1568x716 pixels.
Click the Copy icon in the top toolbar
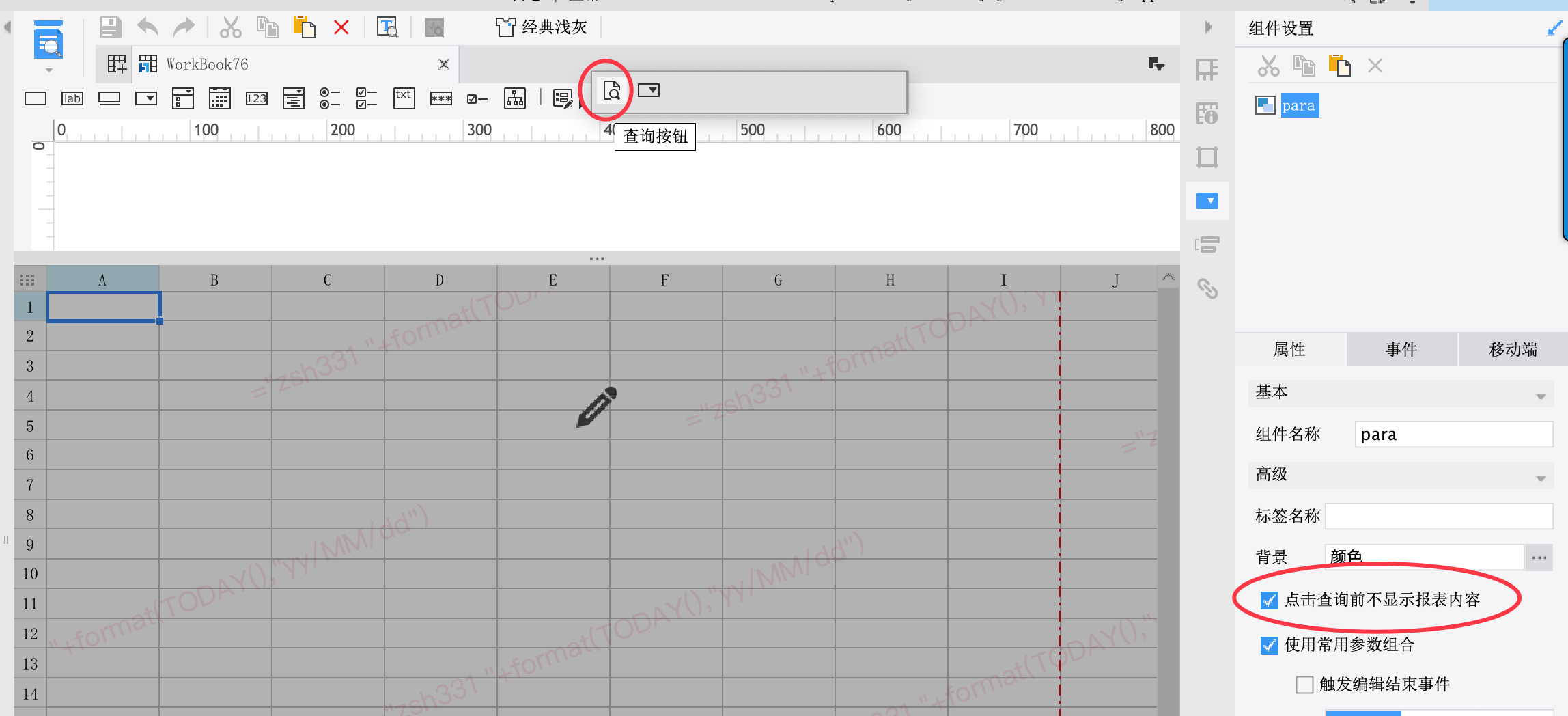[x=267, y=27]
